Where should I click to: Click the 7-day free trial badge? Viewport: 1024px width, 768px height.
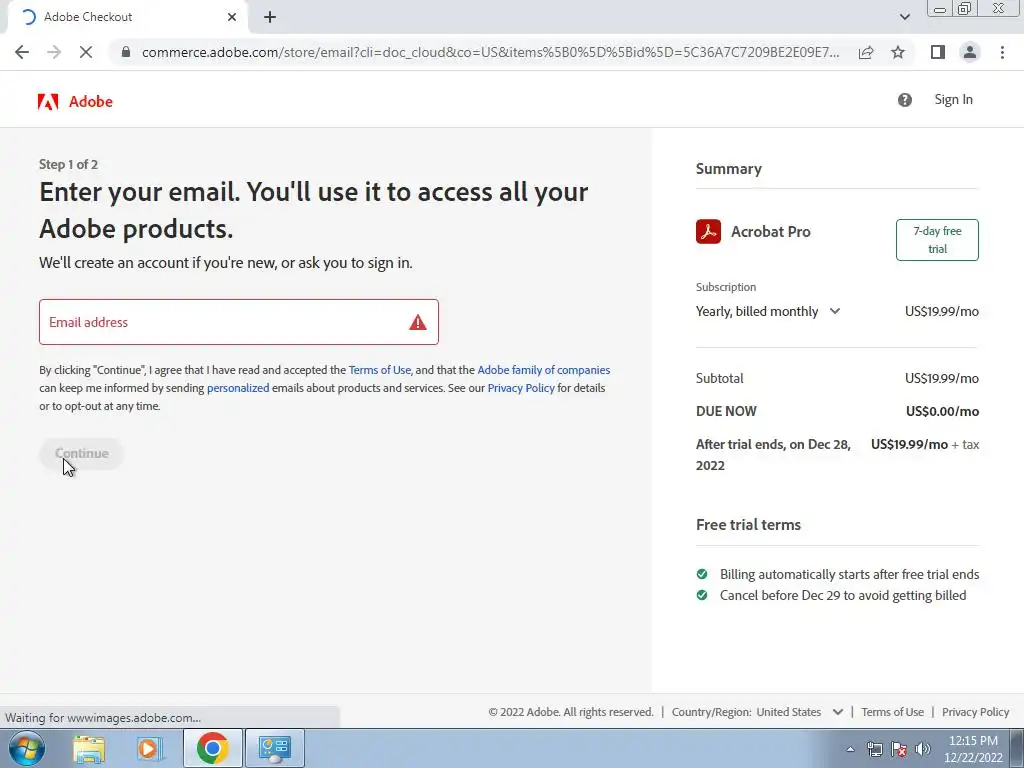937,240
